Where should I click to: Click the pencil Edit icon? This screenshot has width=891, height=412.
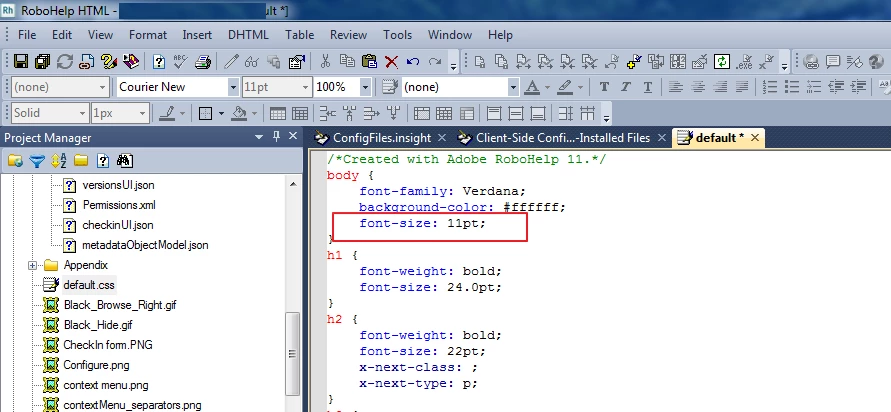coord(231,61)
